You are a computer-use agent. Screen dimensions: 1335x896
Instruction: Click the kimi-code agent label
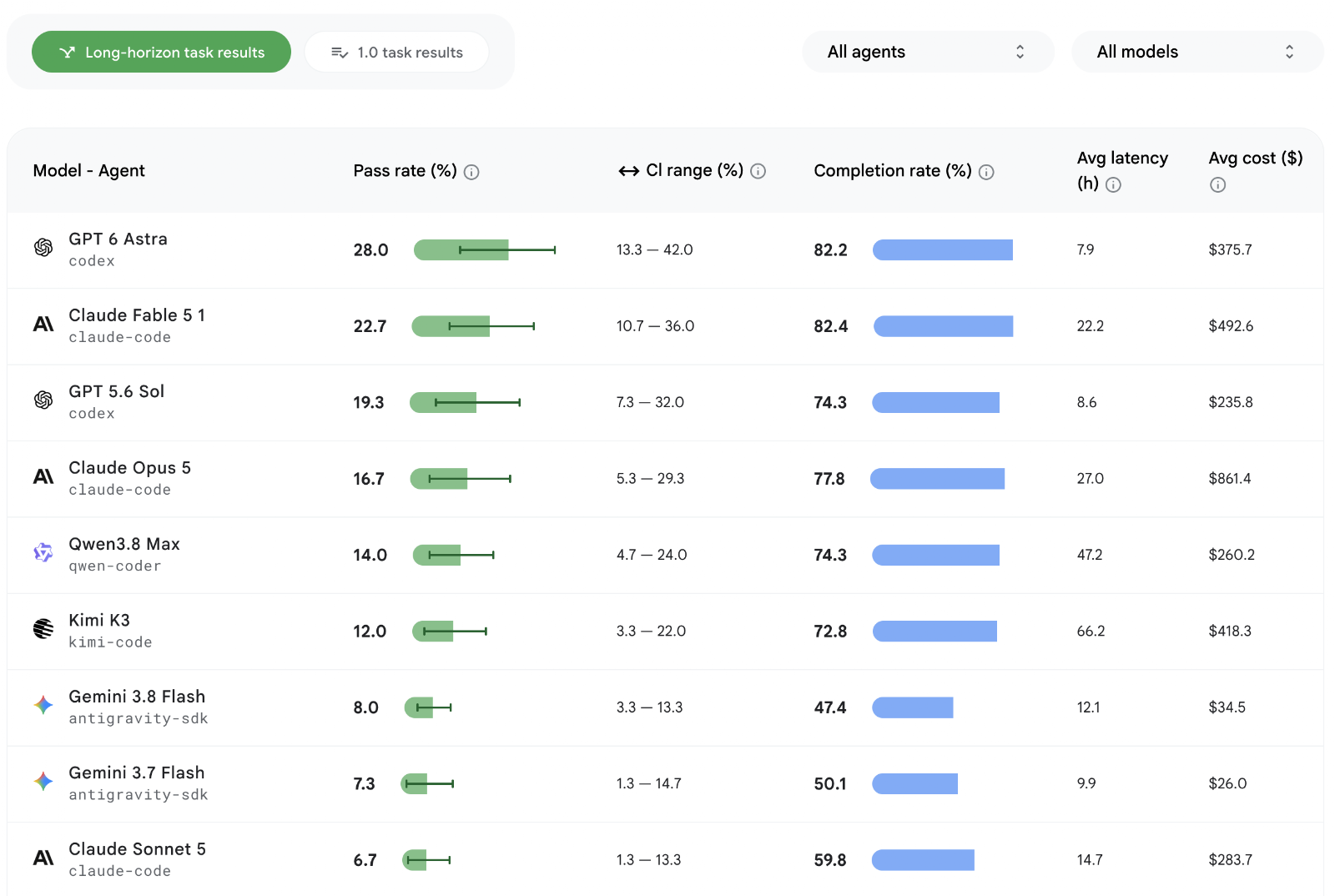110,642
